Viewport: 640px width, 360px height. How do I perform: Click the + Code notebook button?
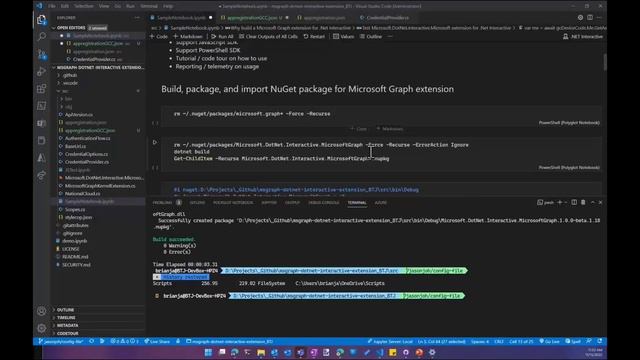tap(159, 36)
